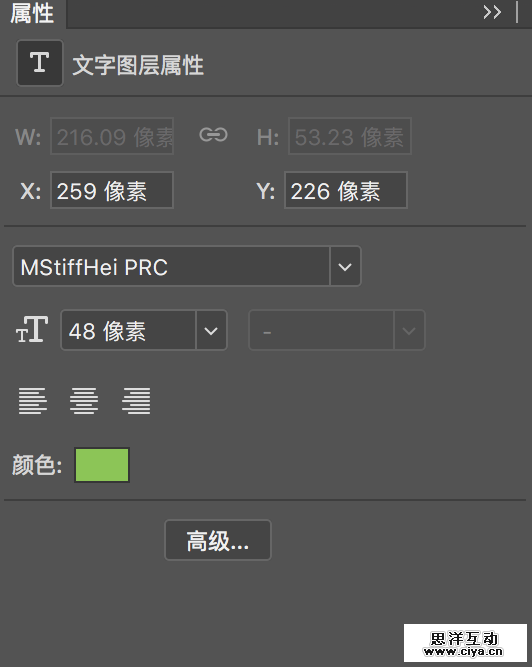Screen dimensions: 532x667
Task: Open the MStiffHei PRC font dropdown arrow
Action: click(345, 266)
